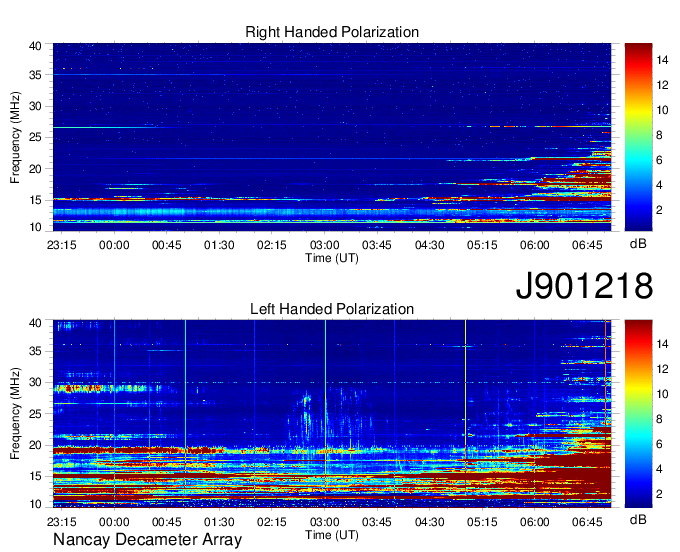Click the "Frequency (MHz)" axis label of the Left Handed plot
This screenshot has height=552, width=680.
point(15,414)
